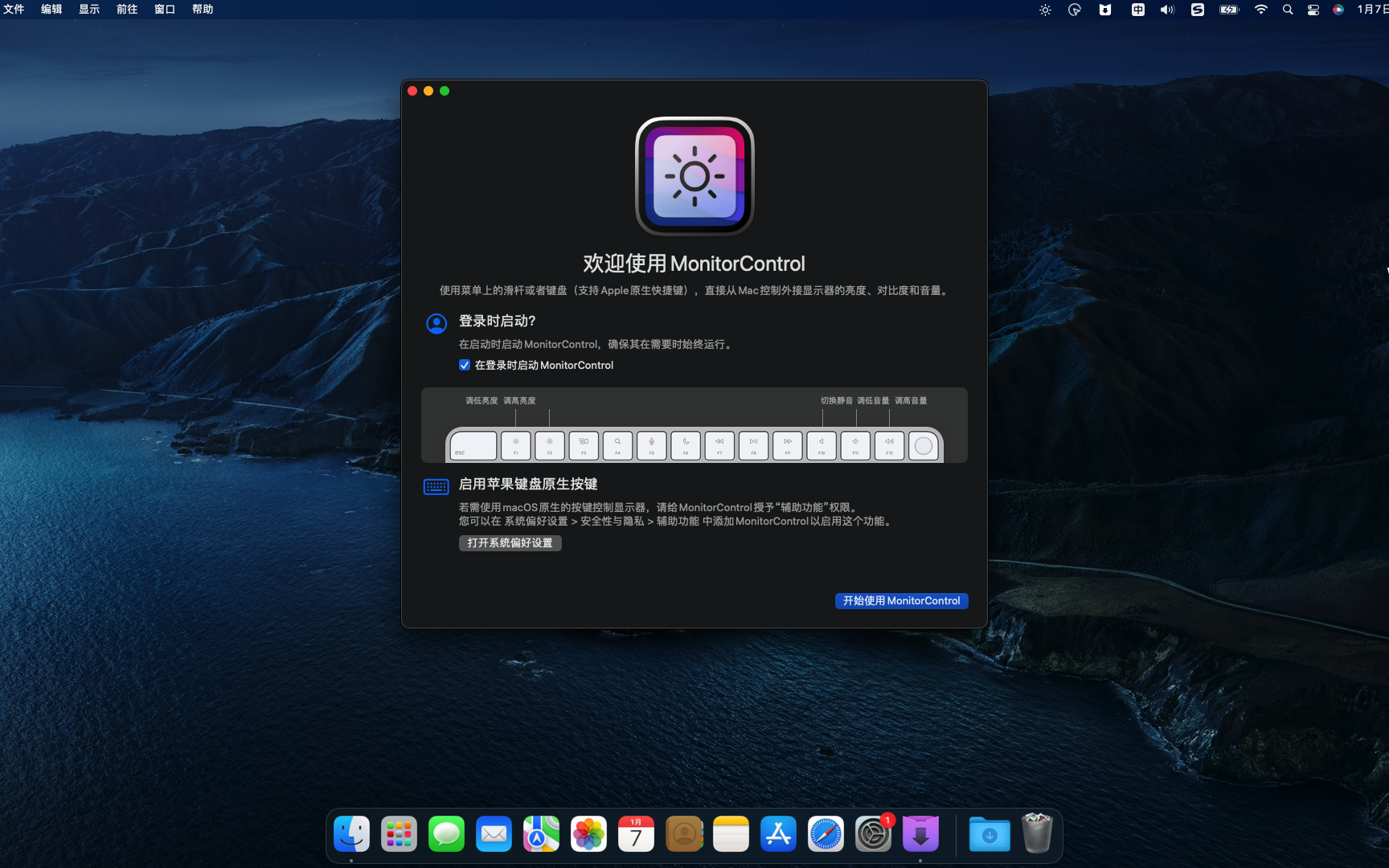
Task: Click the 登录时启动? heading
Action: pos(497,321)
